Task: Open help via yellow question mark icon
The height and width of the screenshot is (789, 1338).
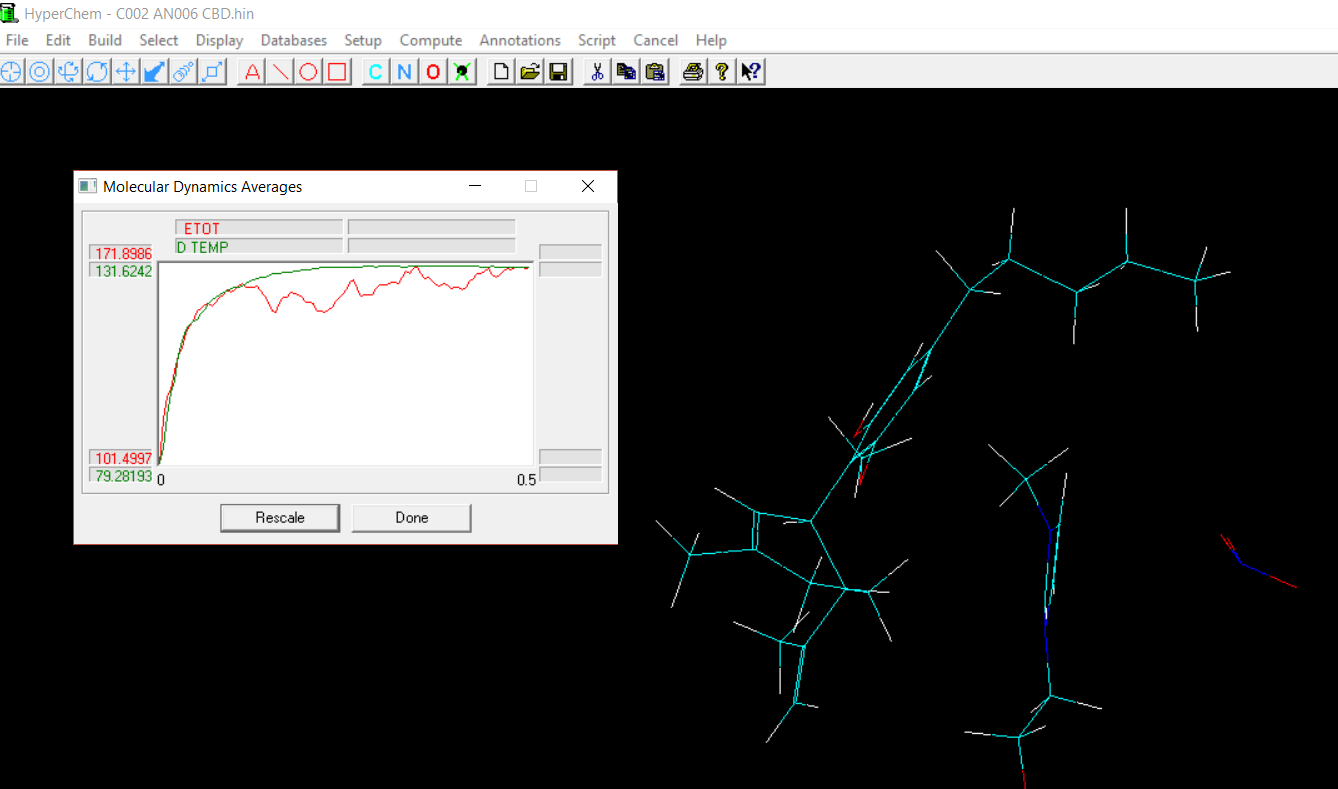Action: (x=722, y=72)
